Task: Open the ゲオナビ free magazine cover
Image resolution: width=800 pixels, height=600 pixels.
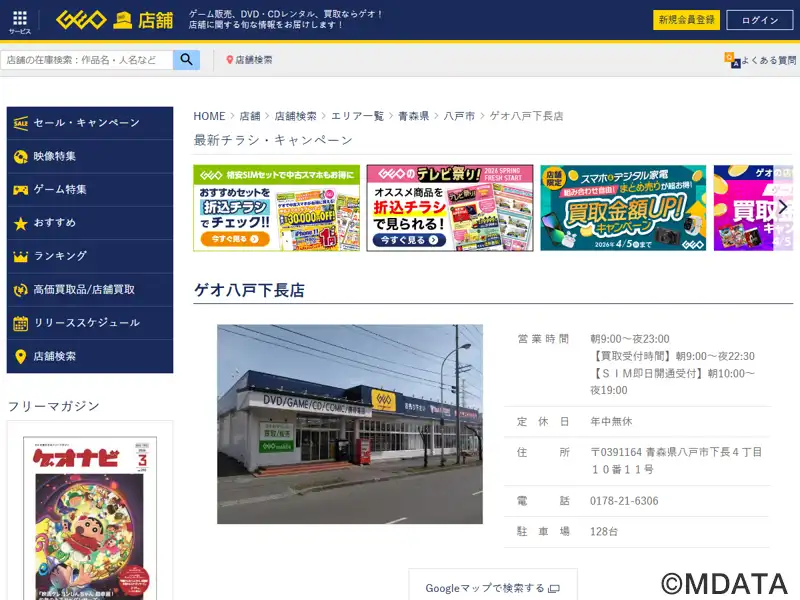Action: point(90,518)
